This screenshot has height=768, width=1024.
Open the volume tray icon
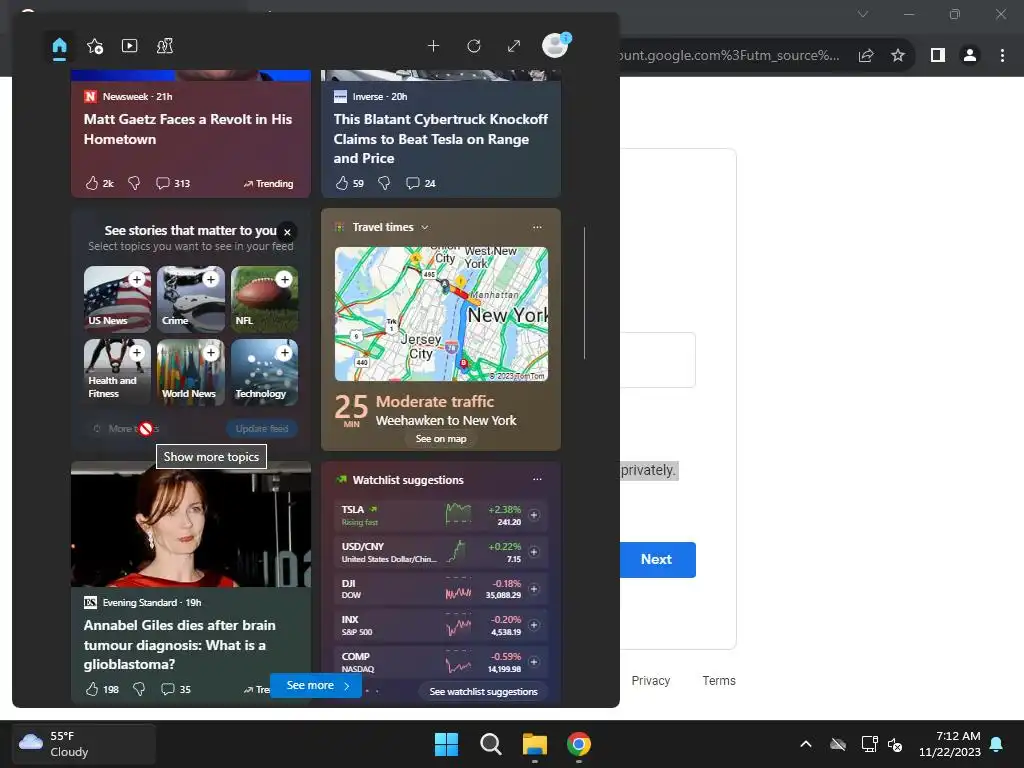click(x=895, y=744)
